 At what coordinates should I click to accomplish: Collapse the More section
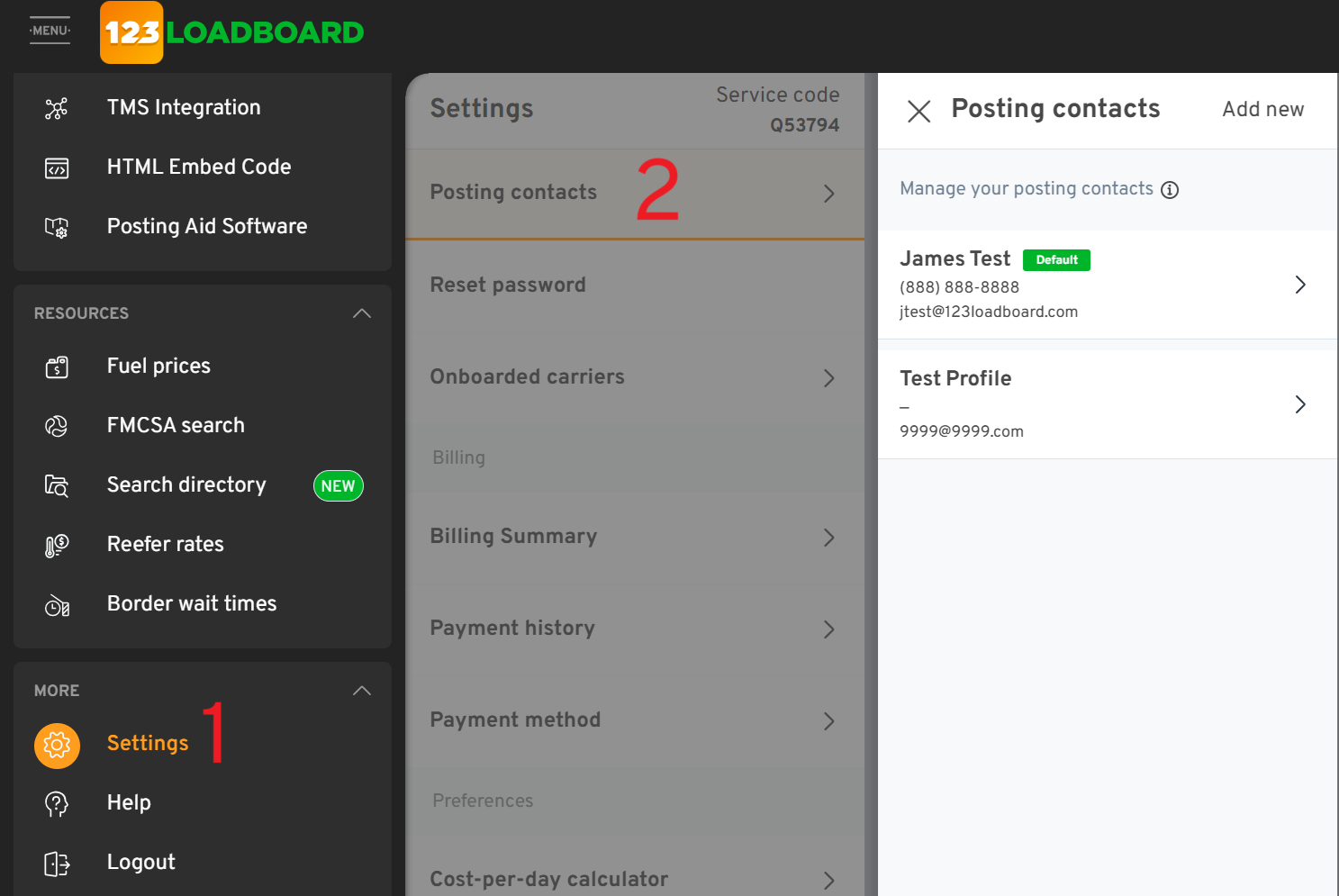tap(362, 691)
